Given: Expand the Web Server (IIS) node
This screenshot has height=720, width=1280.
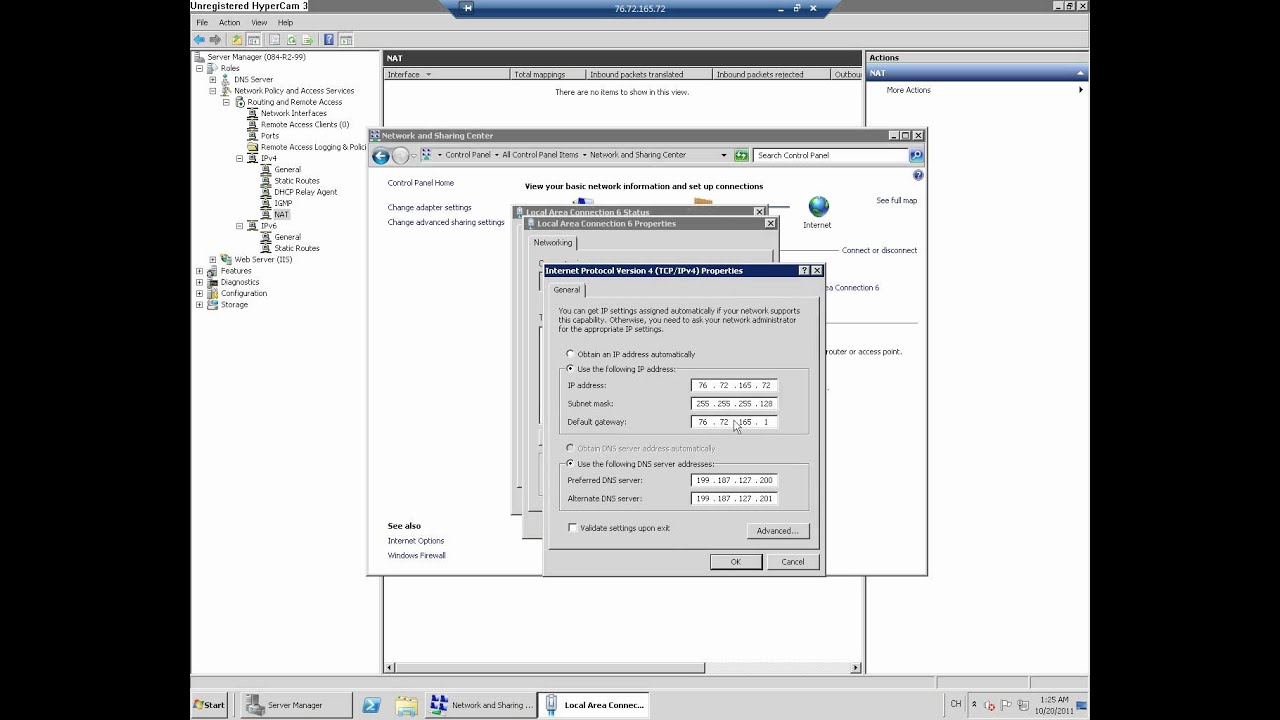Looking at the screenshot, I should click(x=212, y=259).
